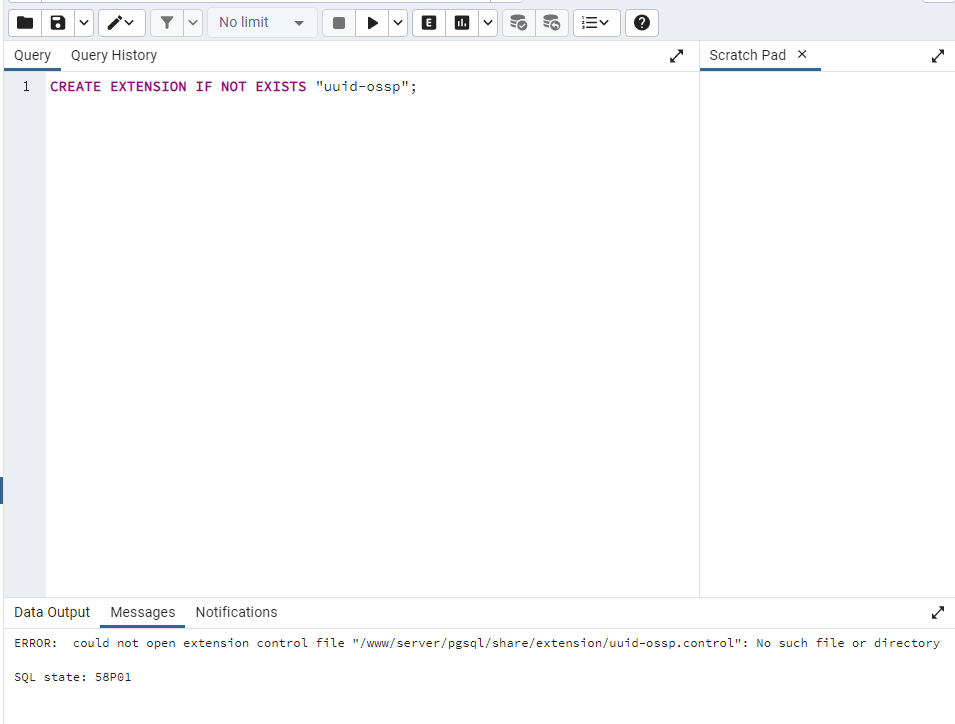Image resolution: width=955 pixels, height=724 pixels.
Task: Click the "uuid-ossp" string in query
Action: coord(362,86)
